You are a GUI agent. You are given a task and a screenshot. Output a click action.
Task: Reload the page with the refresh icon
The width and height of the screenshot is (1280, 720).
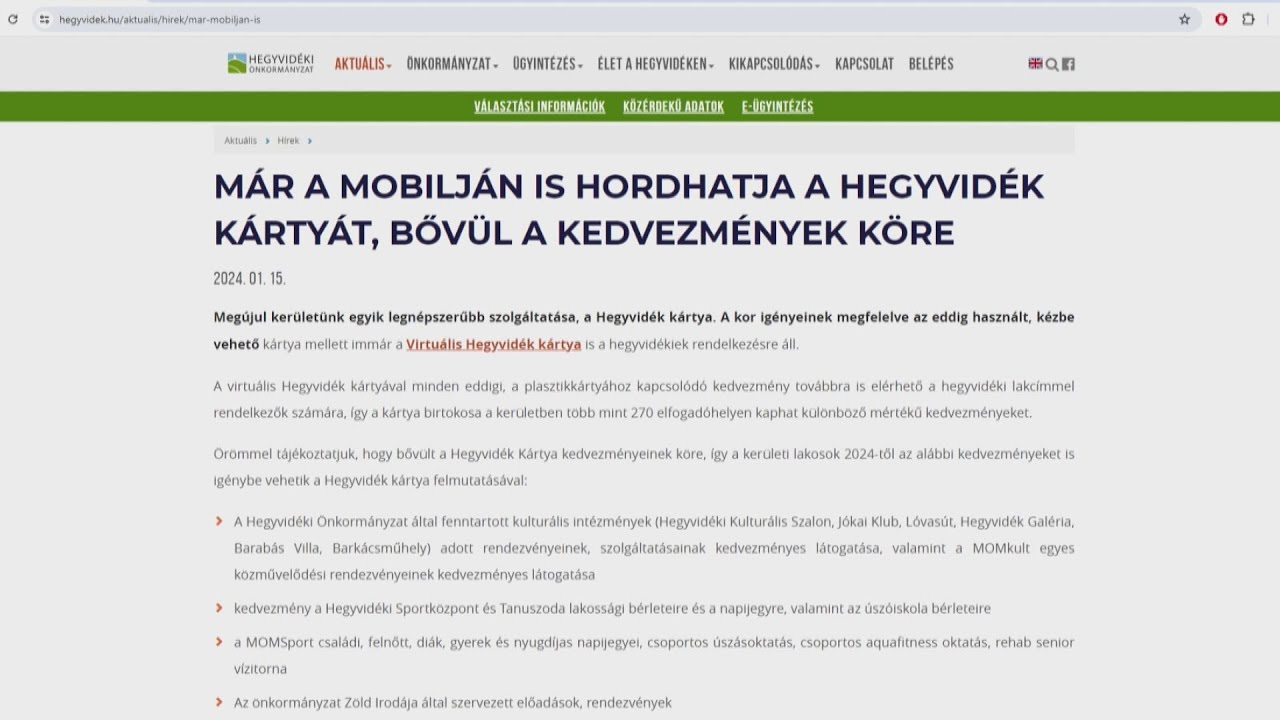coord(13,19)
